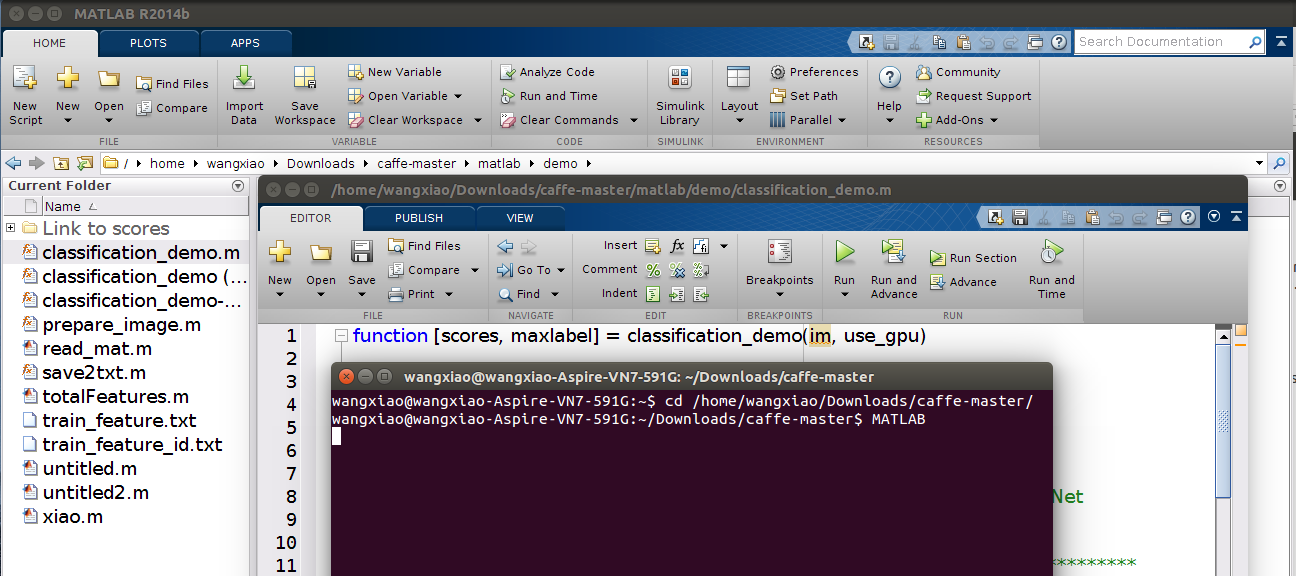Switch to VIEW tab in Editor

tap(520, 218)
